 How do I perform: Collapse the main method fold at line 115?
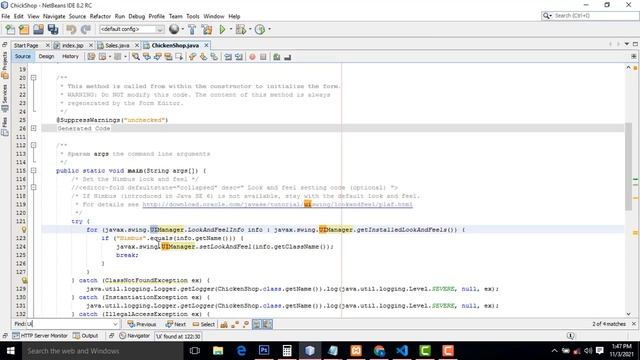(33, 171)
